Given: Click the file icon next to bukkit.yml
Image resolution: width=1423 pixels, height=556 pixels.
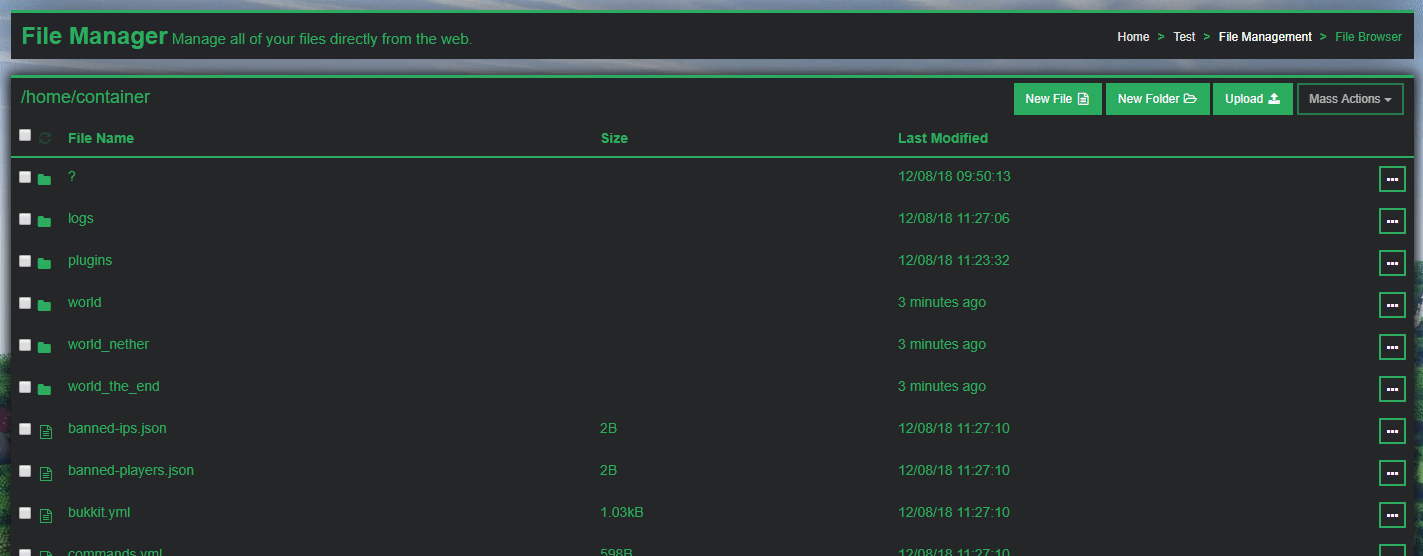Looking at the screenshot, I should pyautogui.click(x=45, y=515).
